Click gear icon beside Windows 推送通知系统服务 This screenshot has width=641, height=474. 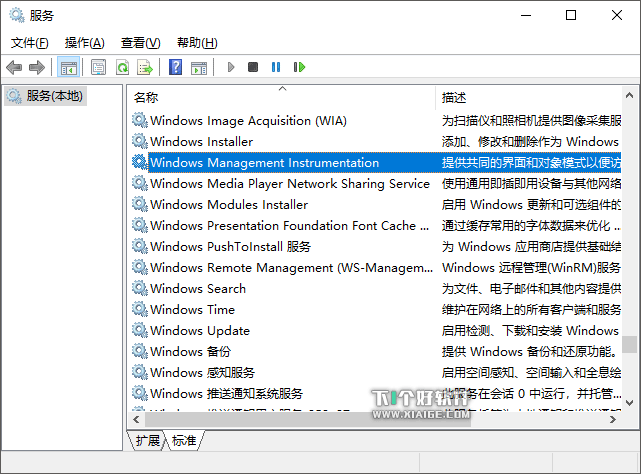pyautogui.click(x=140, y=393)
